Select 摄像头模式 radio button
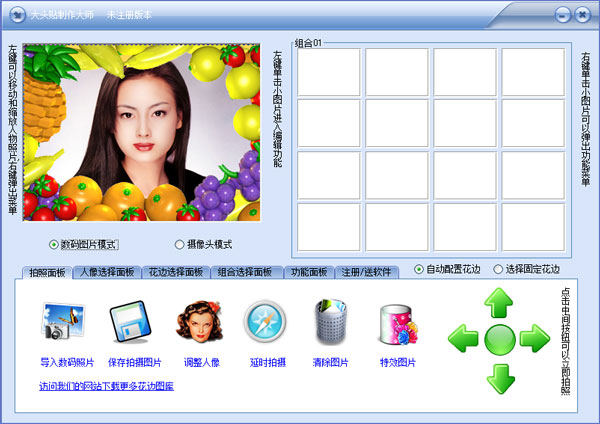The height and width of the screenshot is (424, 600). (179, 244)
